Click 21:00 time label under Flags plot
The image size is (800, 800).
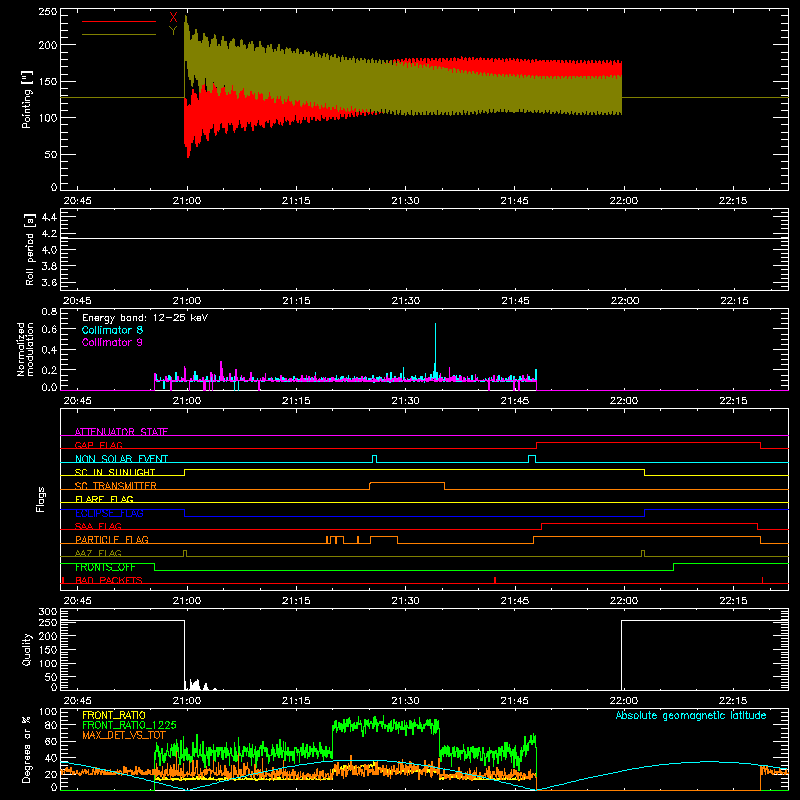(187, 601)
